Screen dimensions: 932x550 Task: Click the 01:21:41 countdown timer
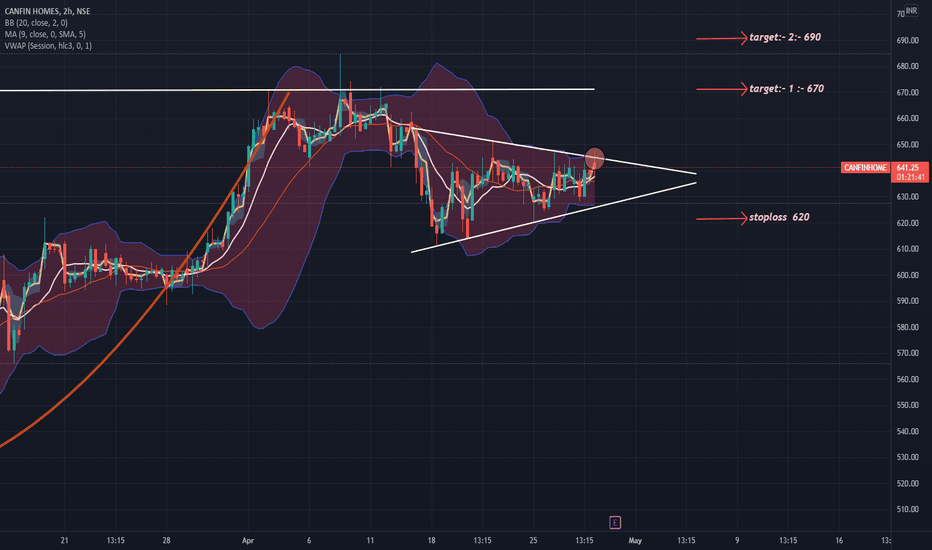(909, 177)
